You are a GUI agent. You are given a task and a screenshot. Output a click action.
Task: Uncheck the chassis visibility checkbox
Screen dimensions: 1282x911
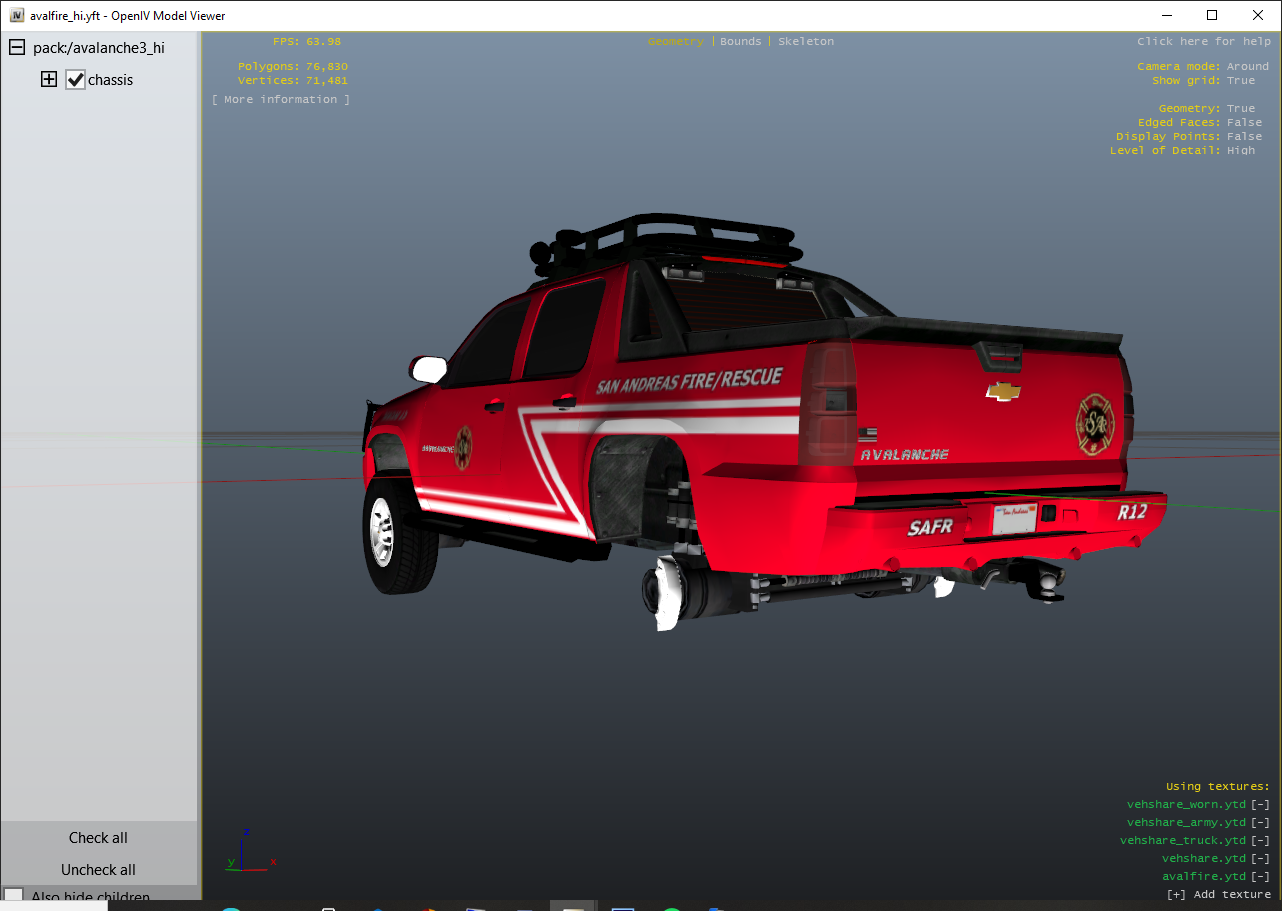(76, 80)
